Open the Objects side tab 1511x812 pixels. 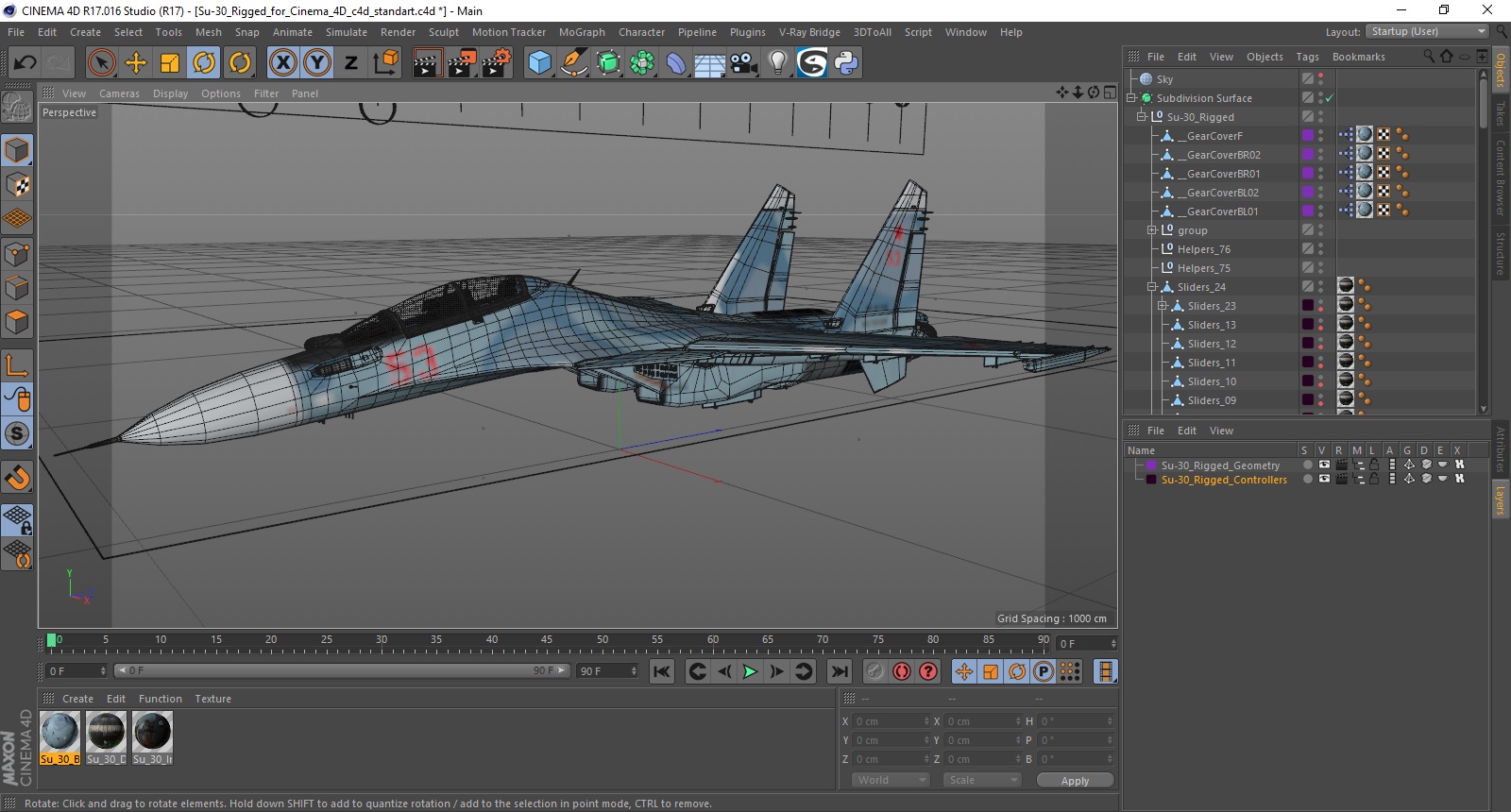[x=1500, y=69]
